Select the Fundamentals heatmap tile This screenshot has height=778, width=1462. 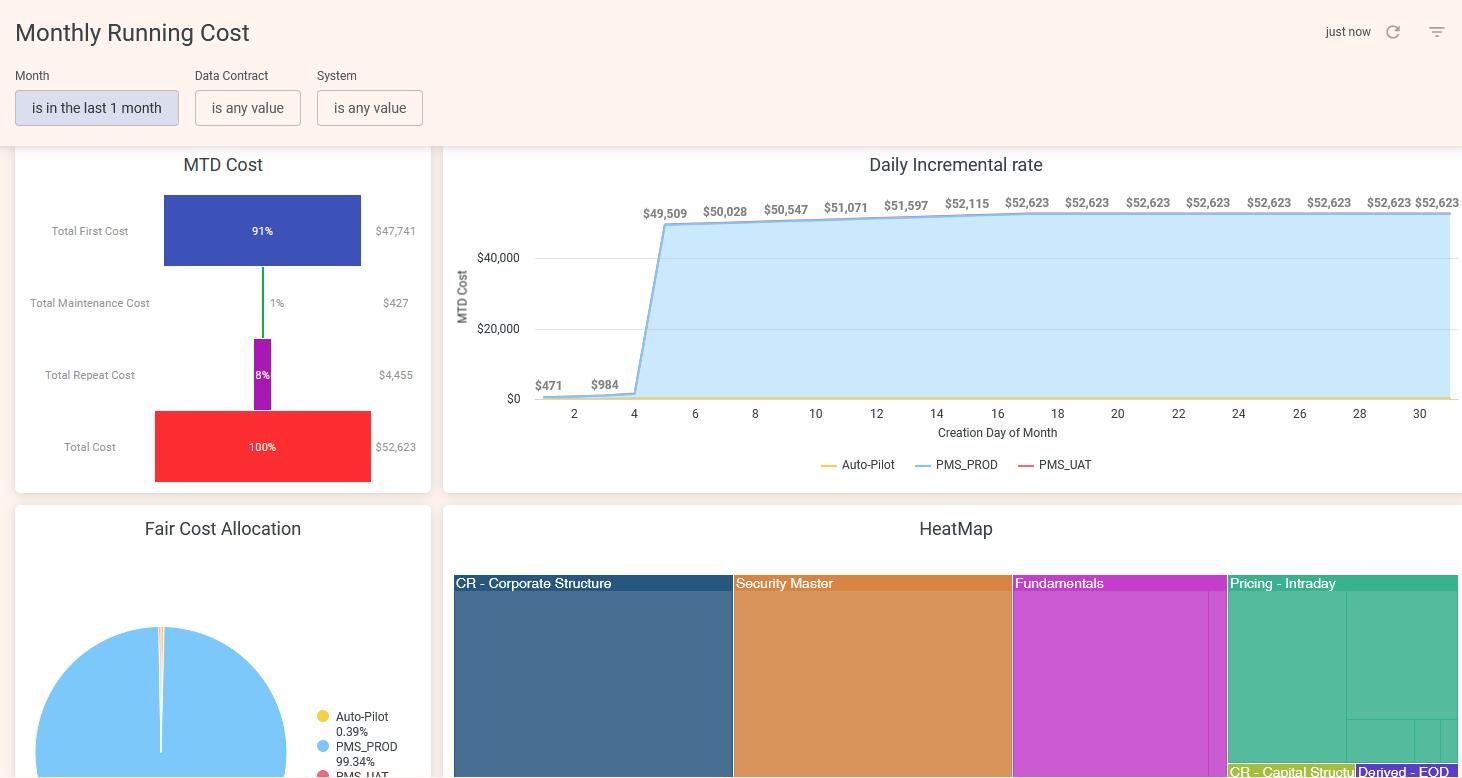[x=1110, y=680]
